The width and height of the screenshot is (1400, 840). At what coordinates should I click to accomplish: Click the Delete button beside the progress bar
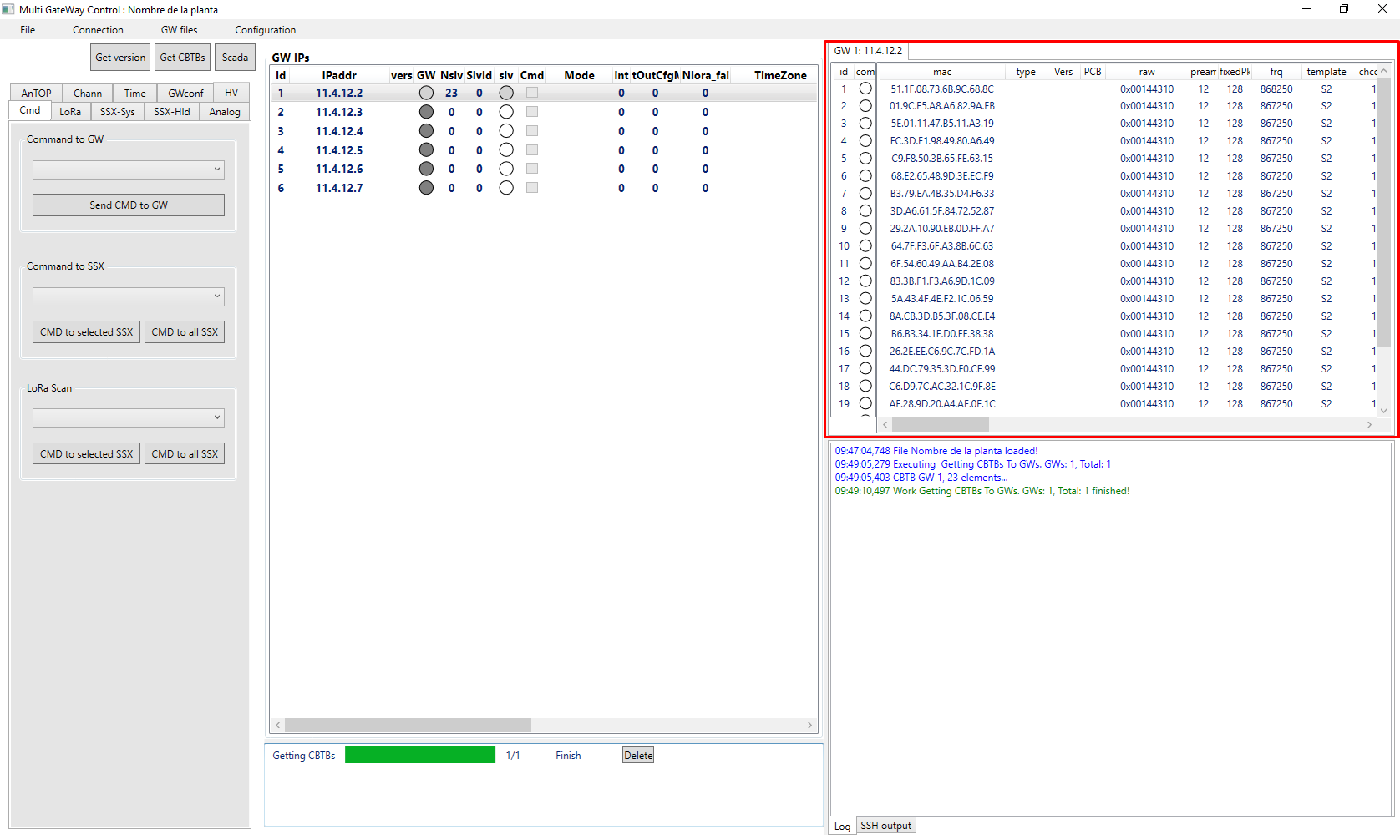point(637,754)
